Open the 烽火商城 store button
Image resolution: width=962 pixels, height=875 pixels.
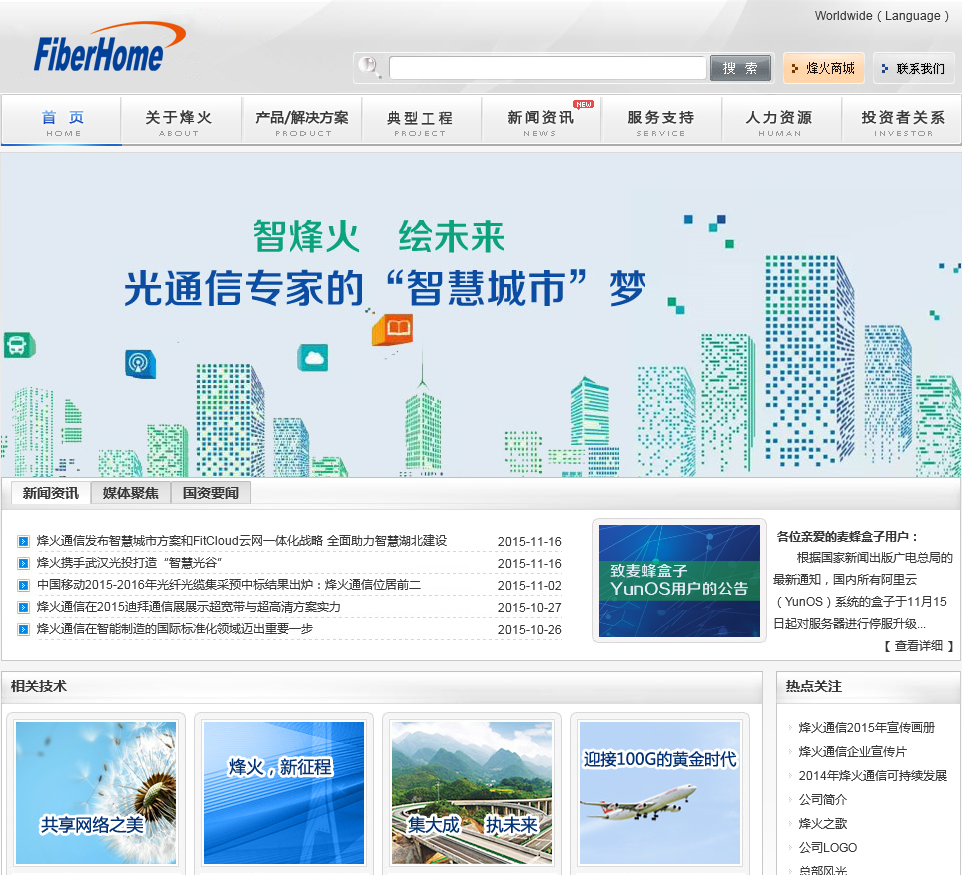click(x=823, y=68)
